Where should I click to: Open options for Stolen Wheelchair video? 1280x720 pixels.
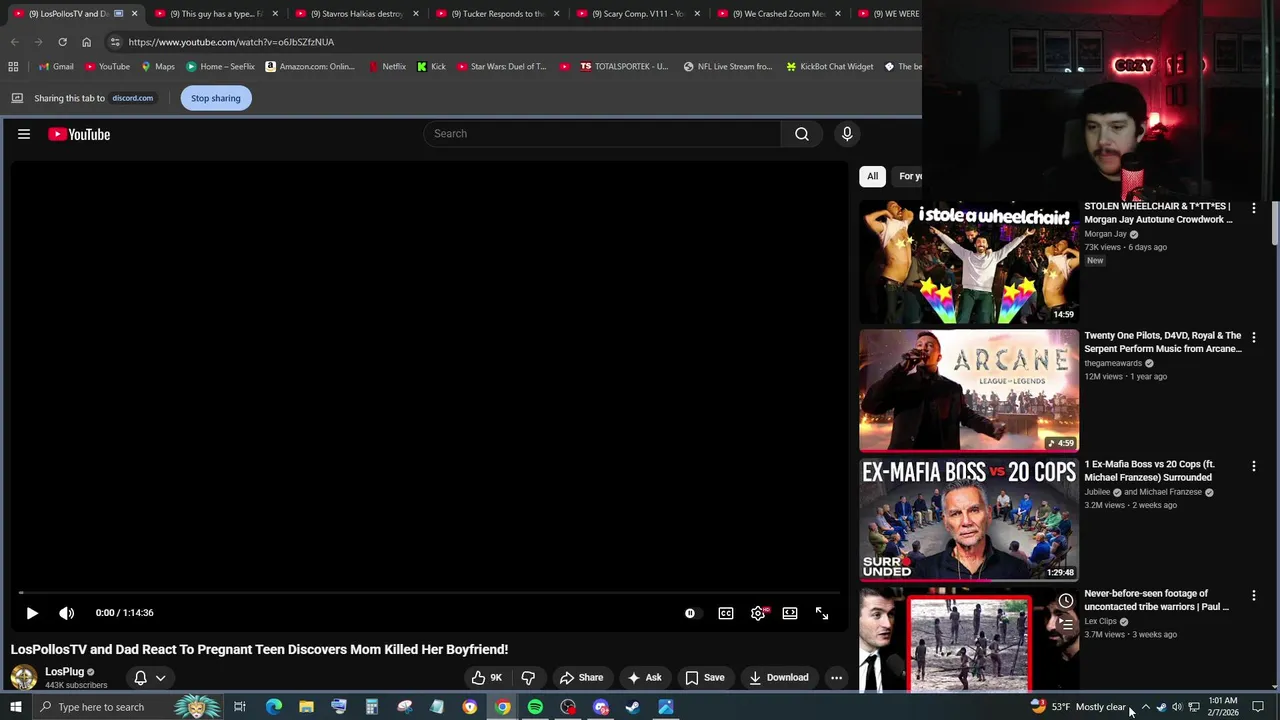[1254, 208]
